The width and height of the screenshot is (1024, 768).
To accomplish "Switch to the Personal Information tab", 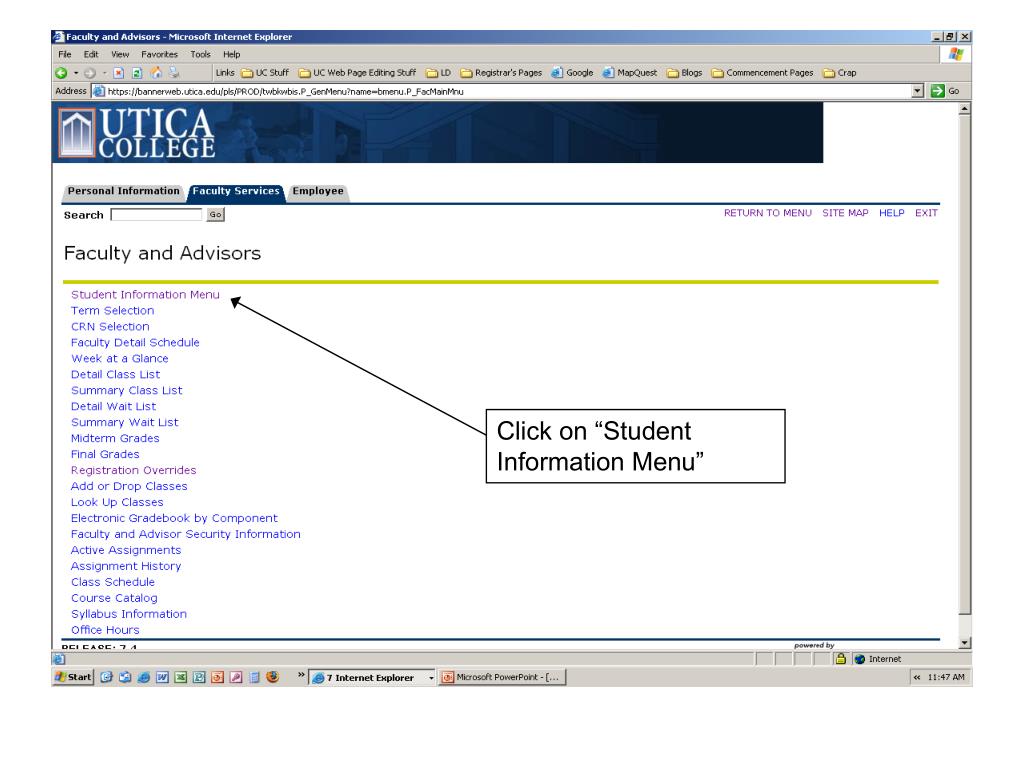I will [x=123, y=191].
